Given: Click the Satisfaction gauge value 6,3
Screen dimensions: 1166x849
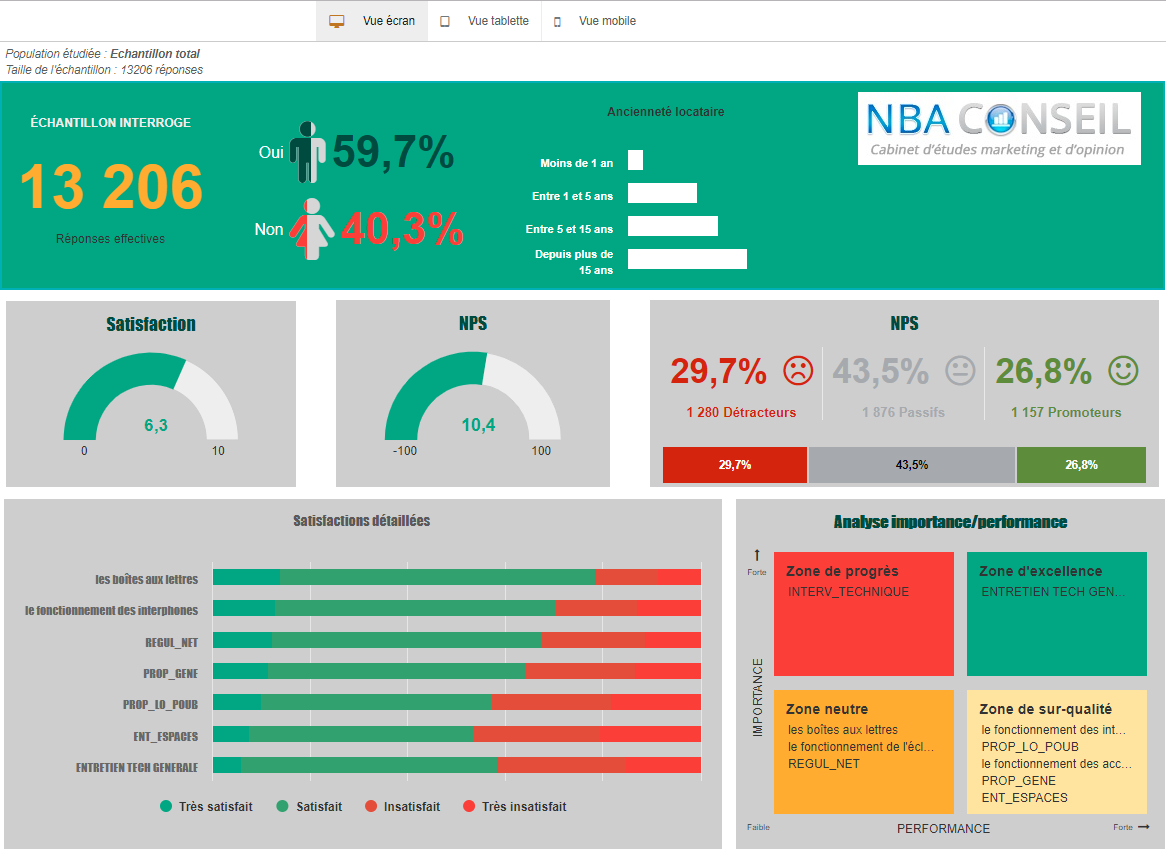Looking at the screenshot, I should (x=156, y=425).
